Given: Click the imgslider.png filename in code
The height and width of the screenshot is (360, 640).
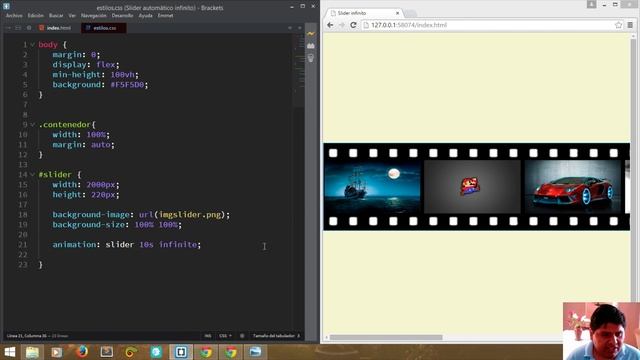Looking at the screenshot, I should click(x=190, y=215).
